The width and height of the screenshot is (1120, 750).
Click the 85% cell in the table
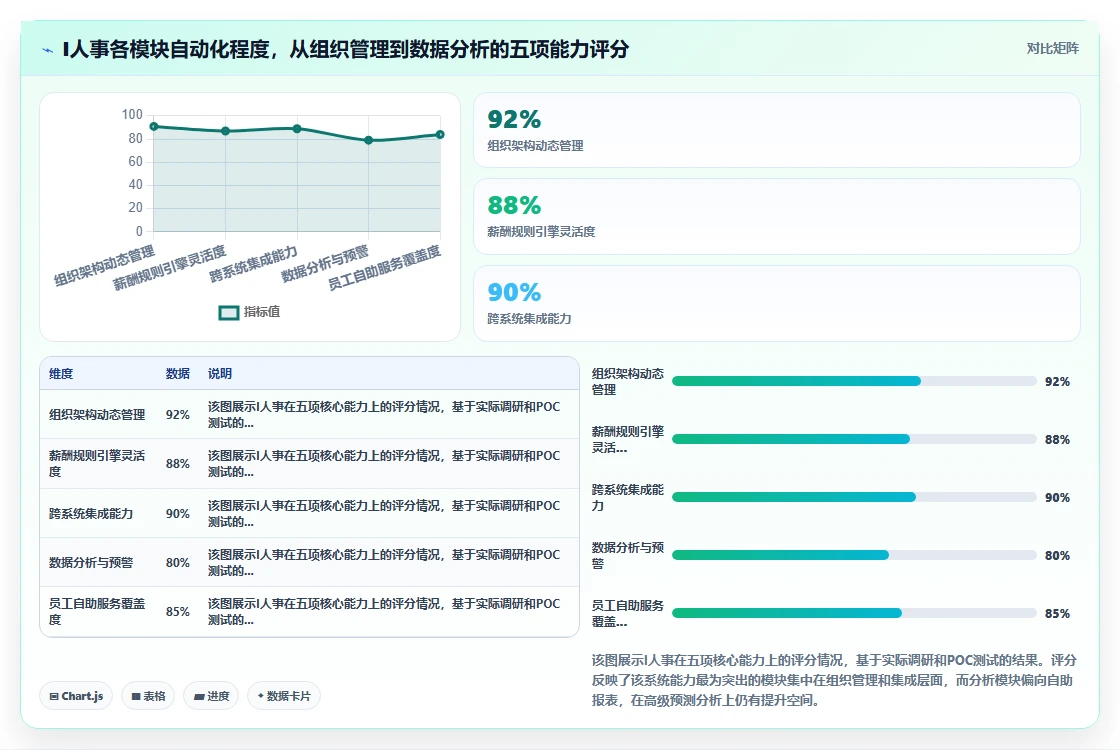click(x=178, y=612)
